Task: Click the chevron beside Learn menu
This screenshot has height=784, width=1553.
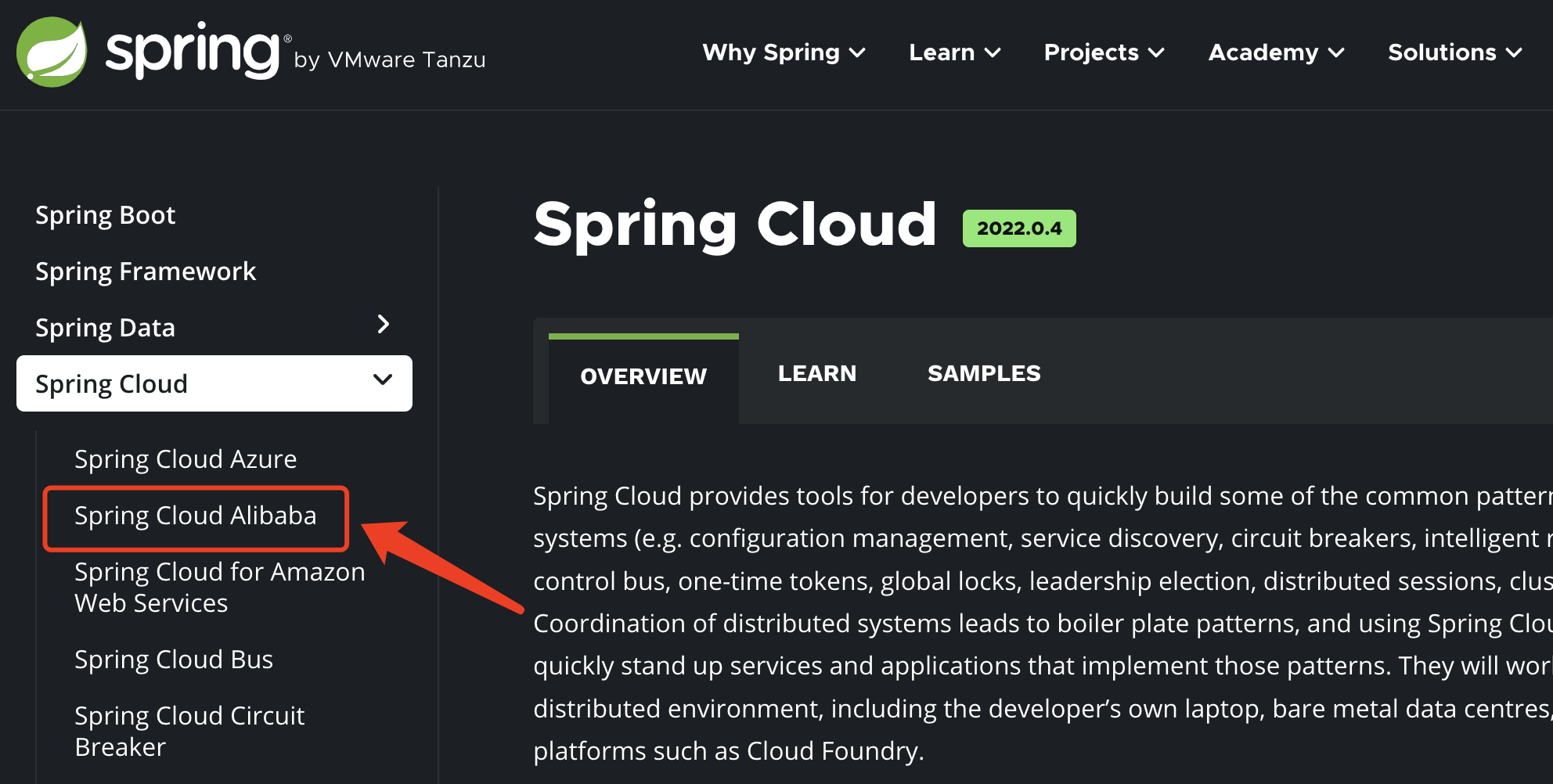Action: point(993,53)
